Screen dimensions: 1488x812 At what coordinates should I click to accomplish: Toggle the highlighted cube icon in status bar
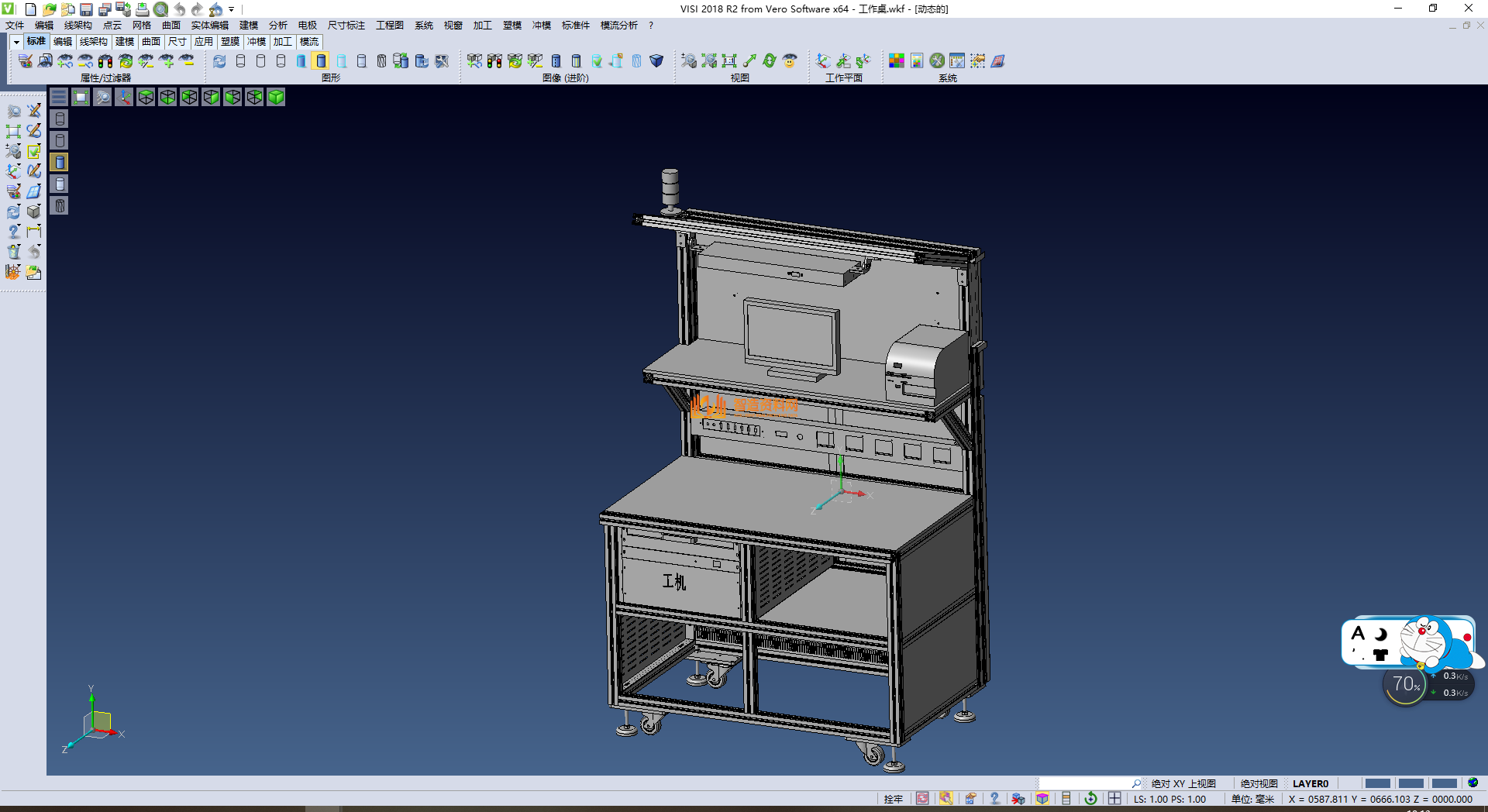(x=1042, y=799)
